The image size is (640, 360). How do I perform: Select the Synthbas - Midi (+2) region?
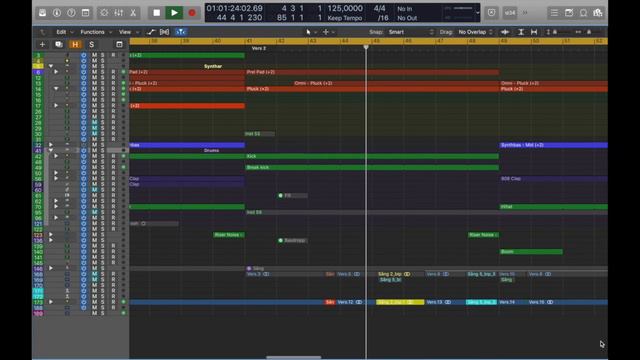(554, 145)
